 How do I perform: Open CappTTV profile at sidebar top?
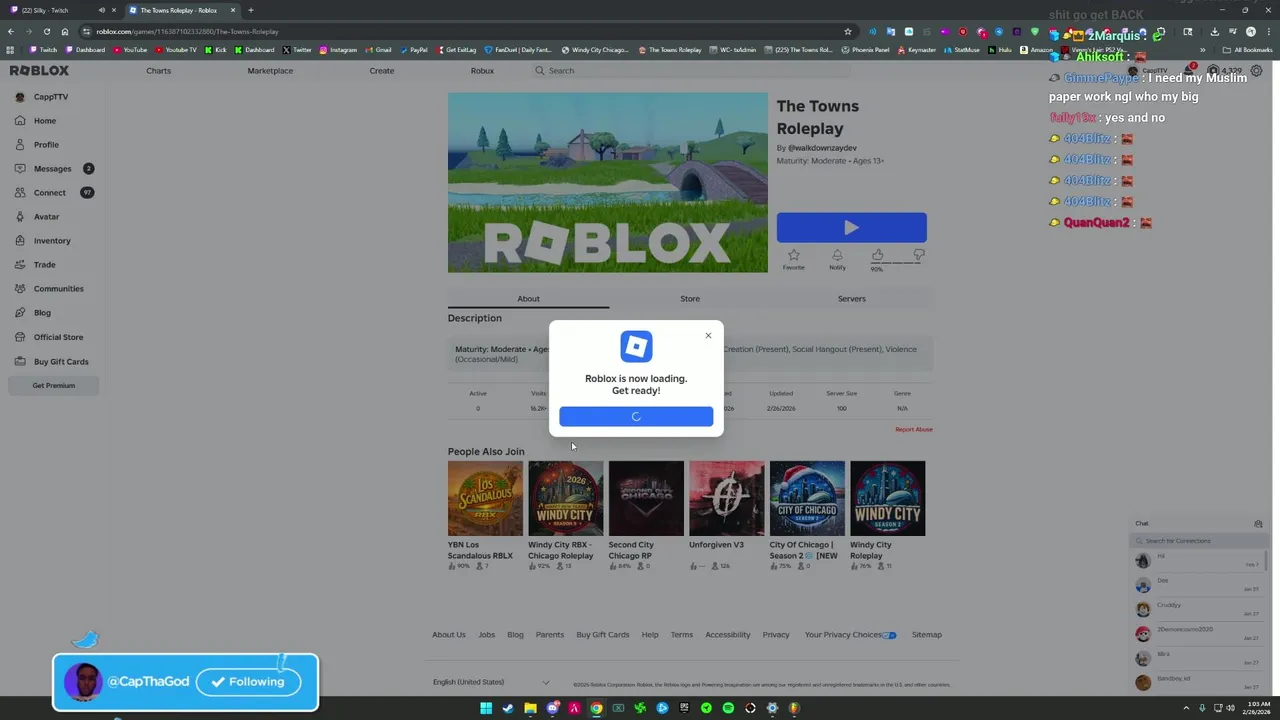[42, 97]
